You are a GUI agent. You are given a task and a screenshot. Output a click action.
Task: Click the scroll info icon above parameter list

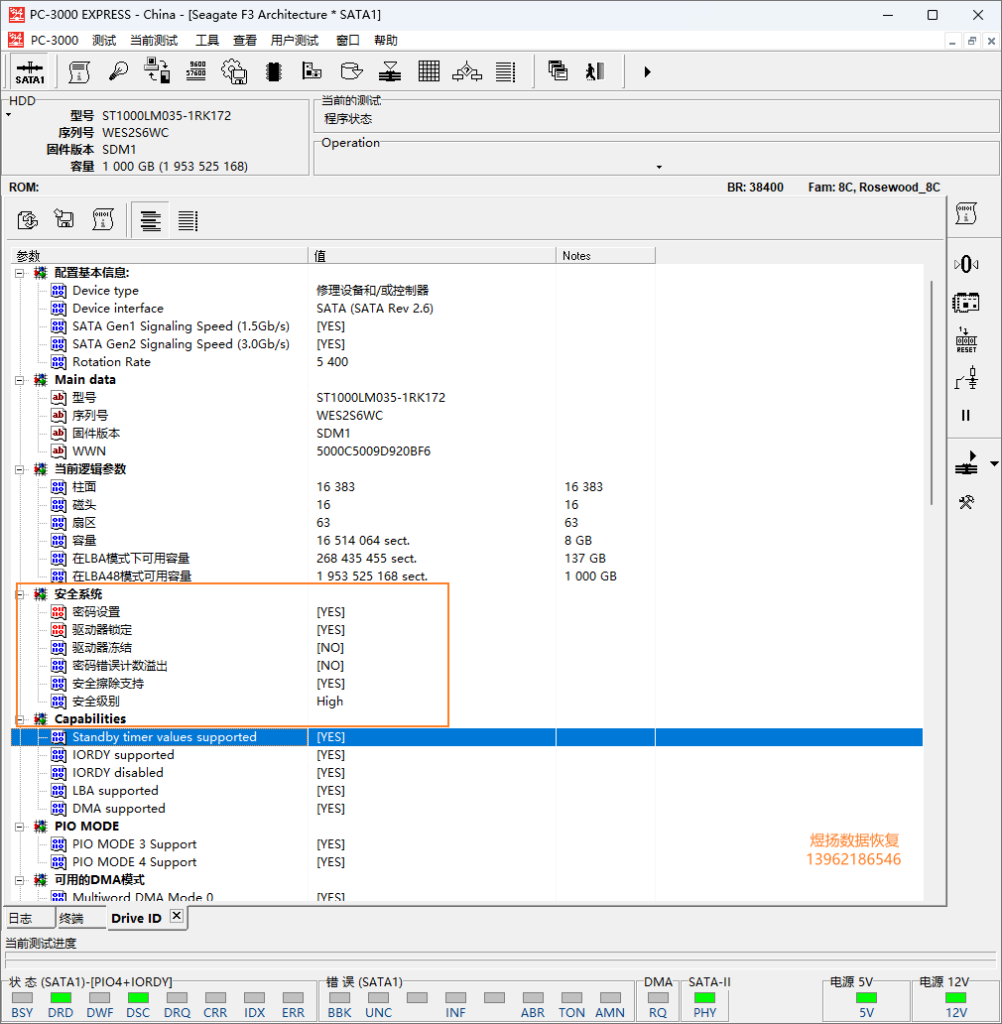pos(103,219)
